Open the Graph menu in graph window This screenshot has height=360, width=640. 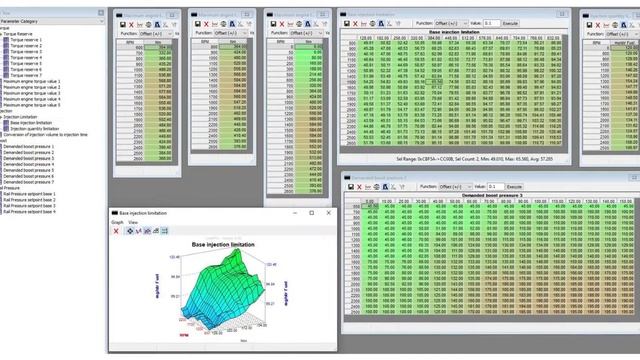tap(117, 222)
